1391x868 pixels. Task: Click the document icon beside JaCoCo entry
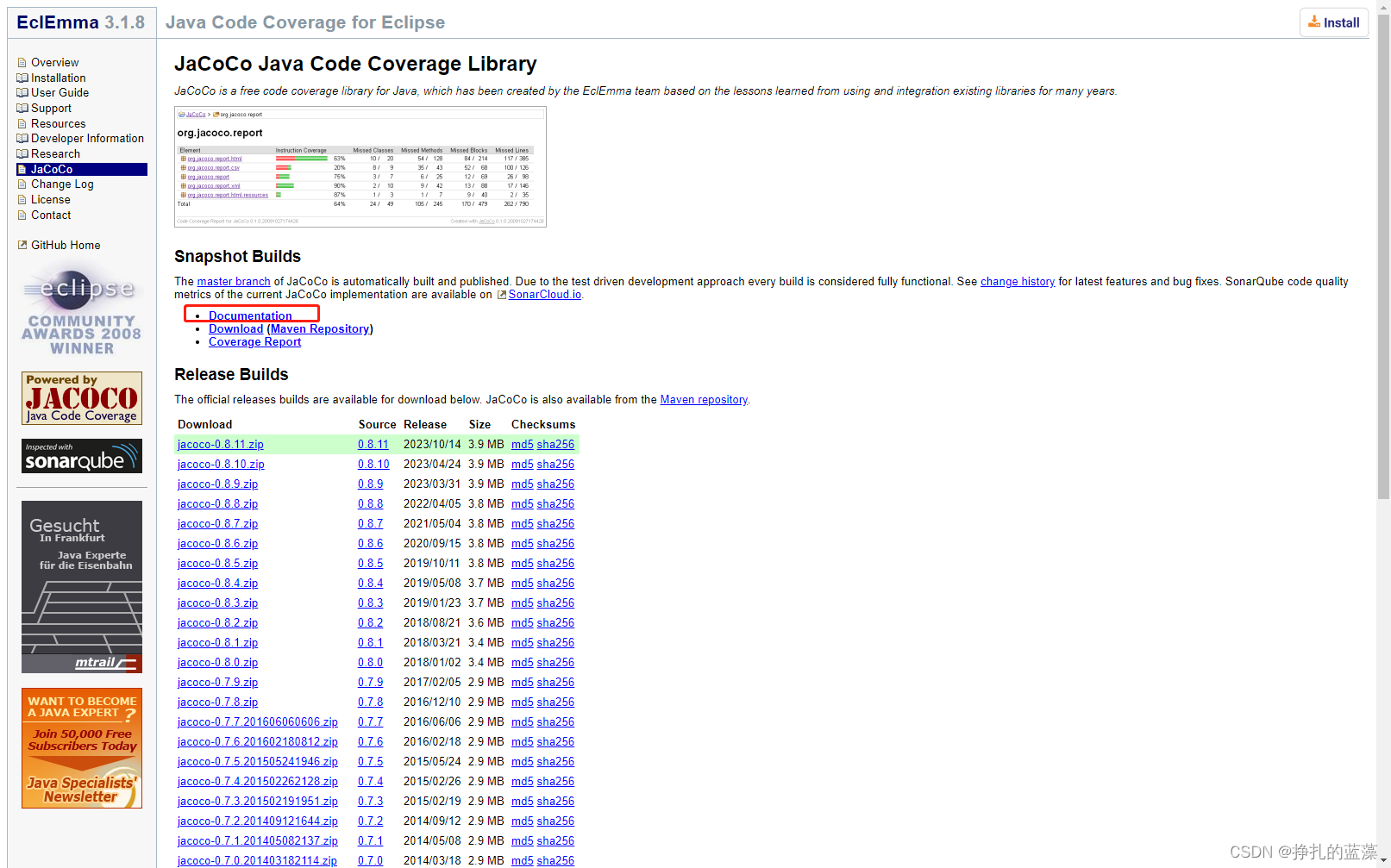(22, 169)
